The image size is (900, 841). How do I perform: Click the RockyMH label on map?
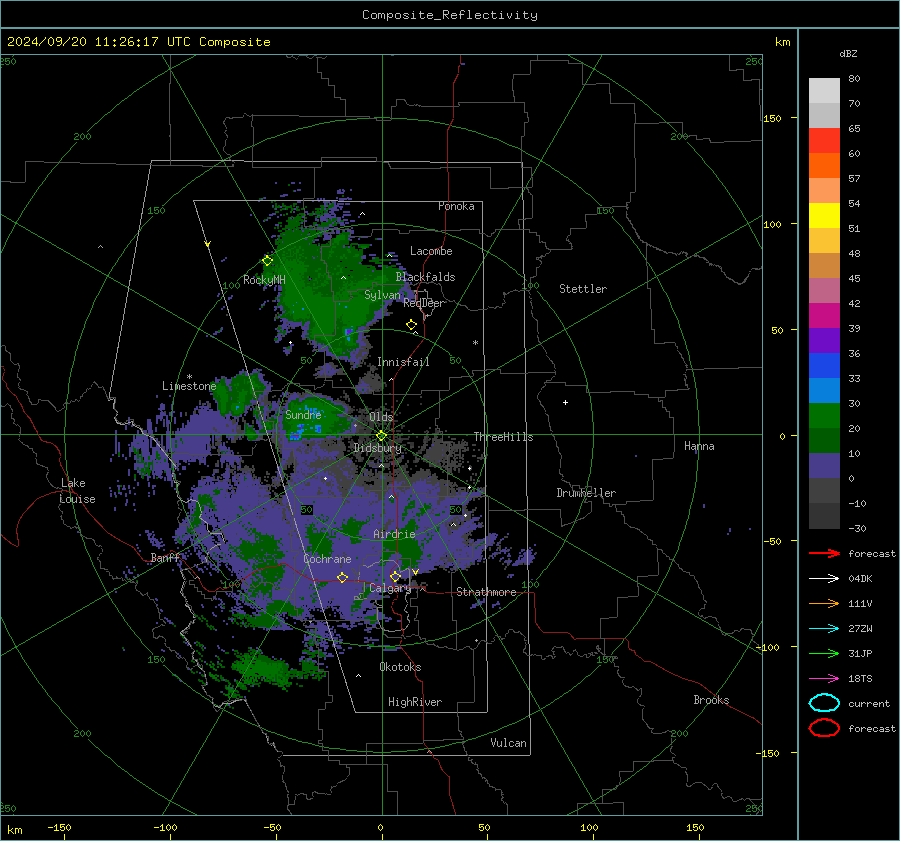(x=264, y=280)
